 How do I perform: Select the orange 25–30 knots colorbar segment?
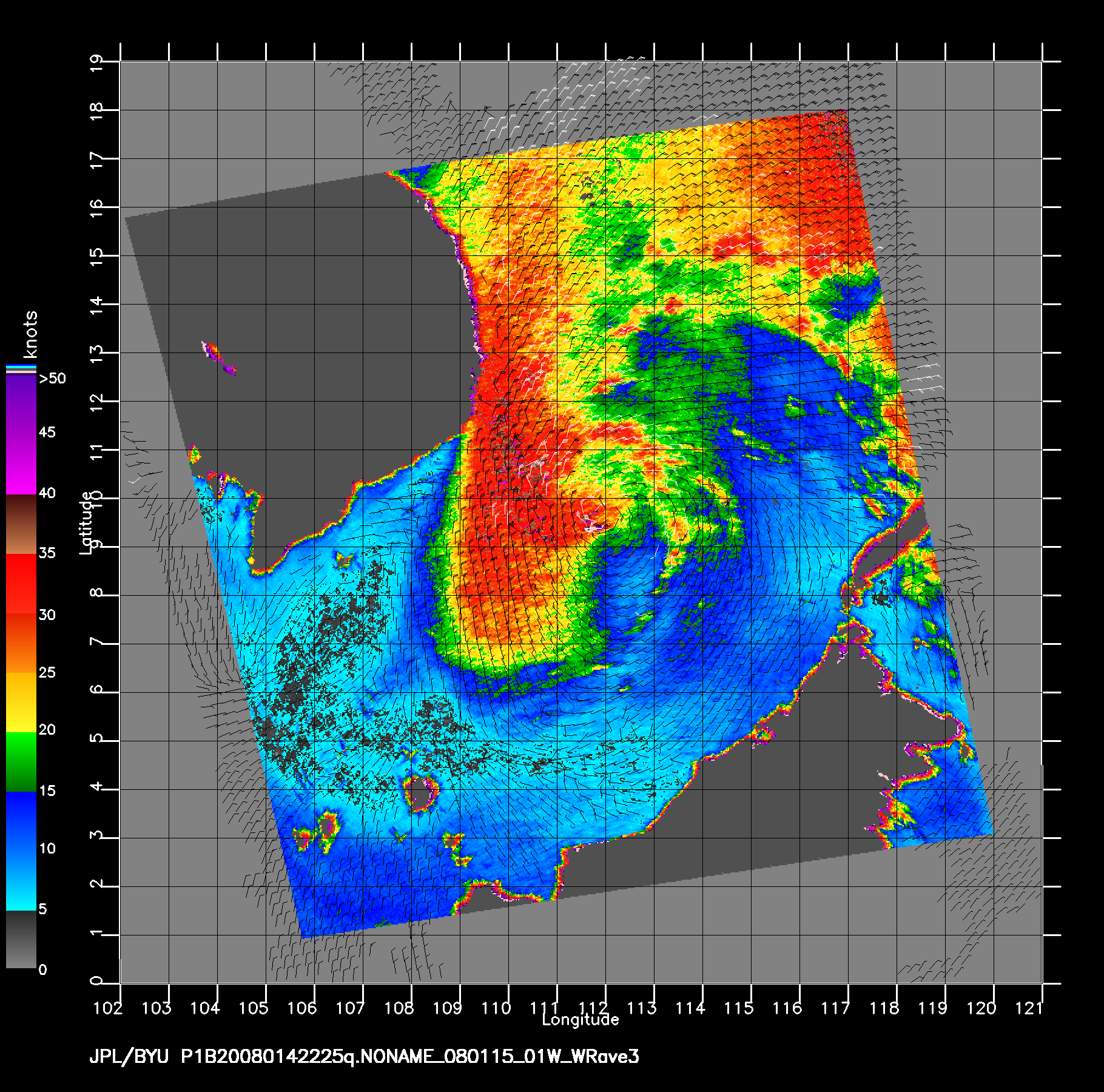pyautogui.click(x=21, y=643)
